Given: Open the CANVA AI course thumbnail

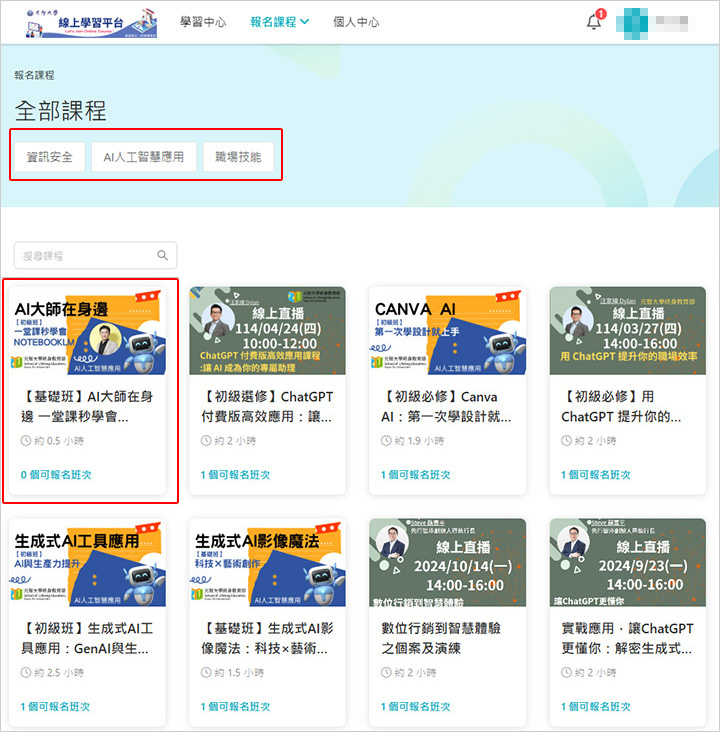Looking at the screenshot, I should click(447, 331).
